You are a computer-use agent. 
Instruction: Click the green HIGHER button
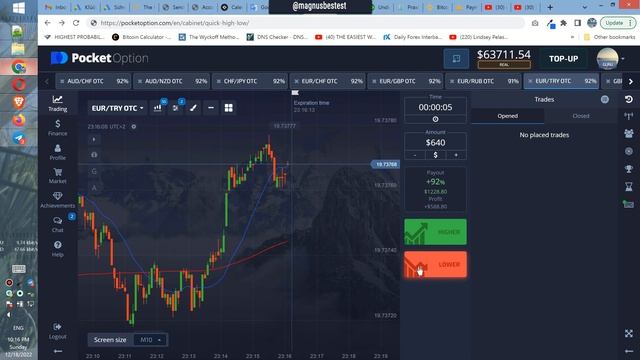click(435, 232)
